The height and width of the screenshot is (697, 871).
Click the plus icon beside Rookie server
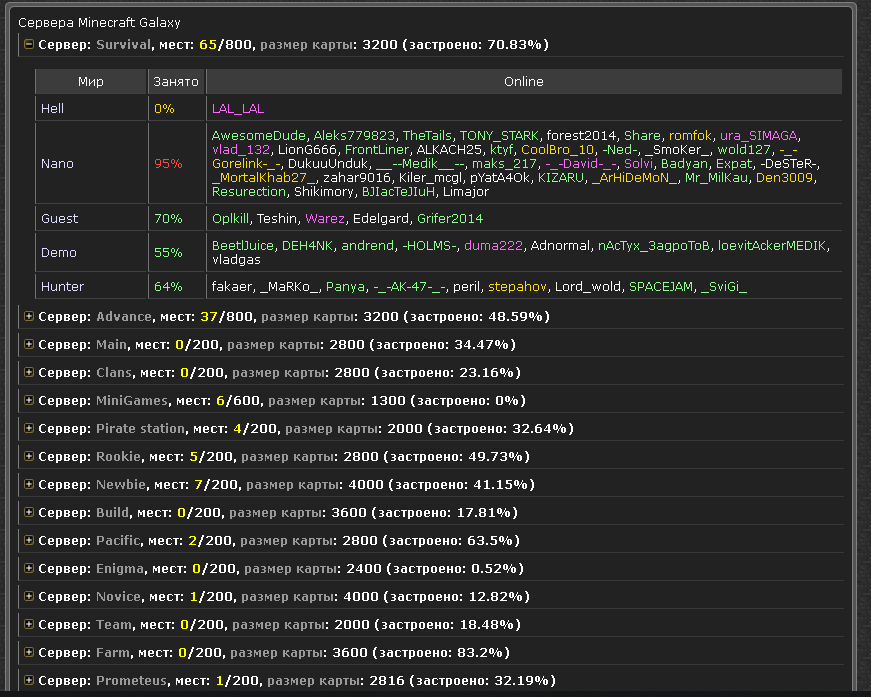[29, 457]
